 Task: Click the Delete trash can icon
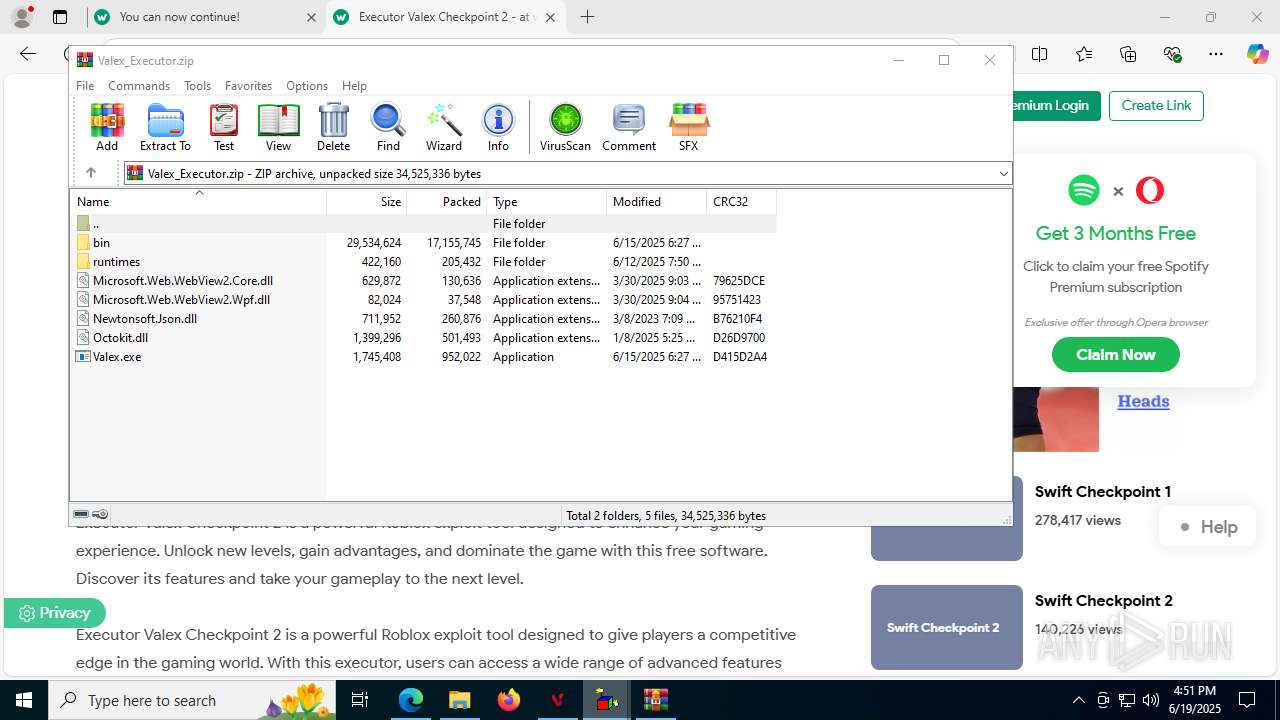333,127
